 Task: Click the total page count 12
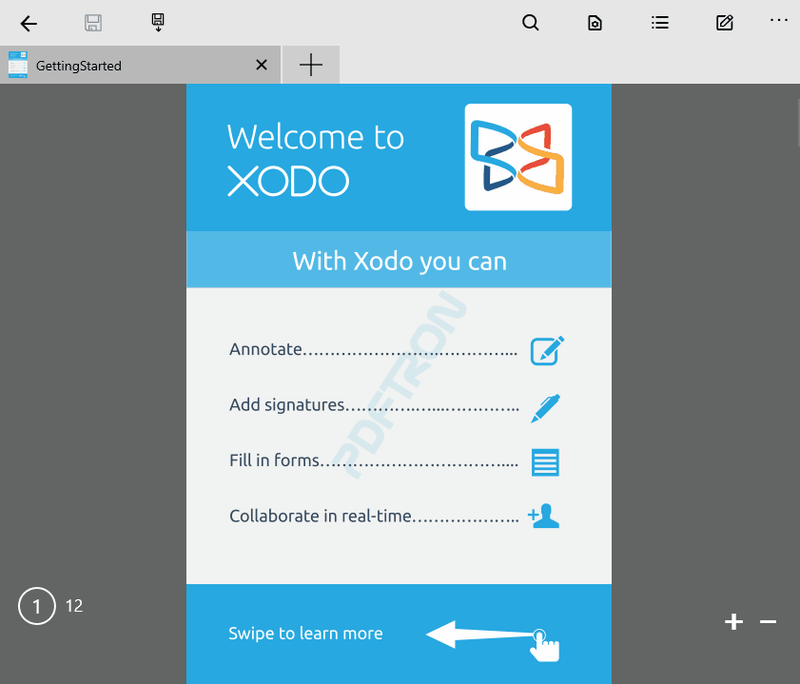[74, 606]
